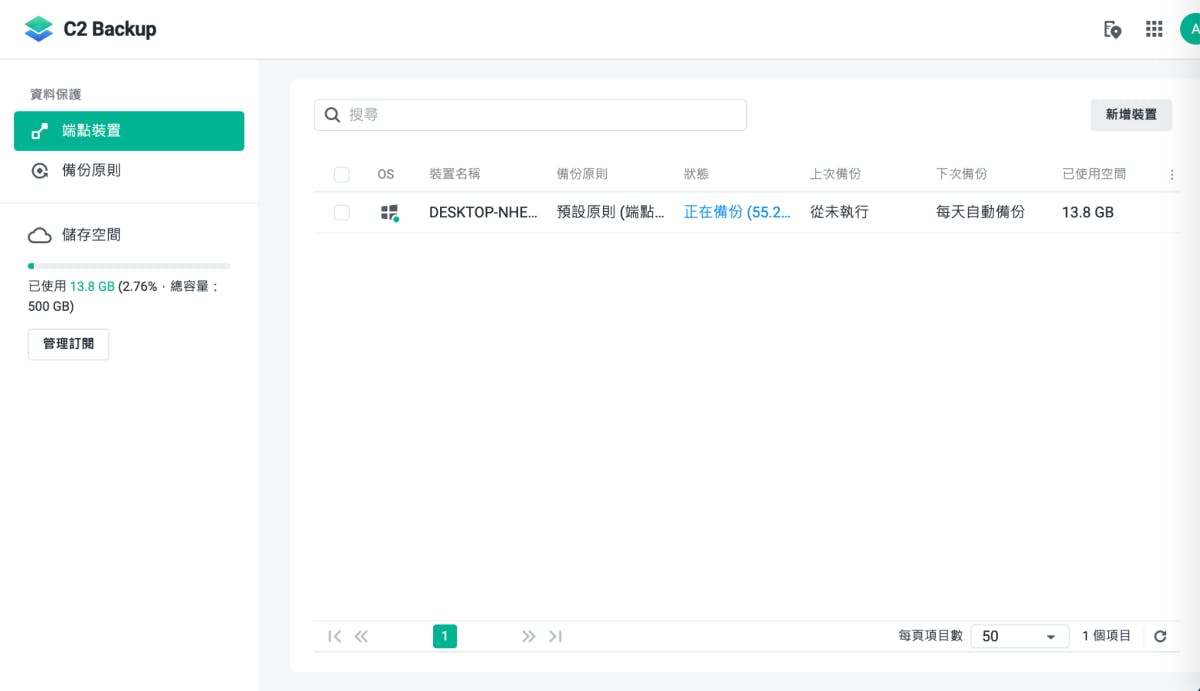Click the 管理訂閱 button
The width and height of the screenshot is (1200, 691).
tap(68, 344)
